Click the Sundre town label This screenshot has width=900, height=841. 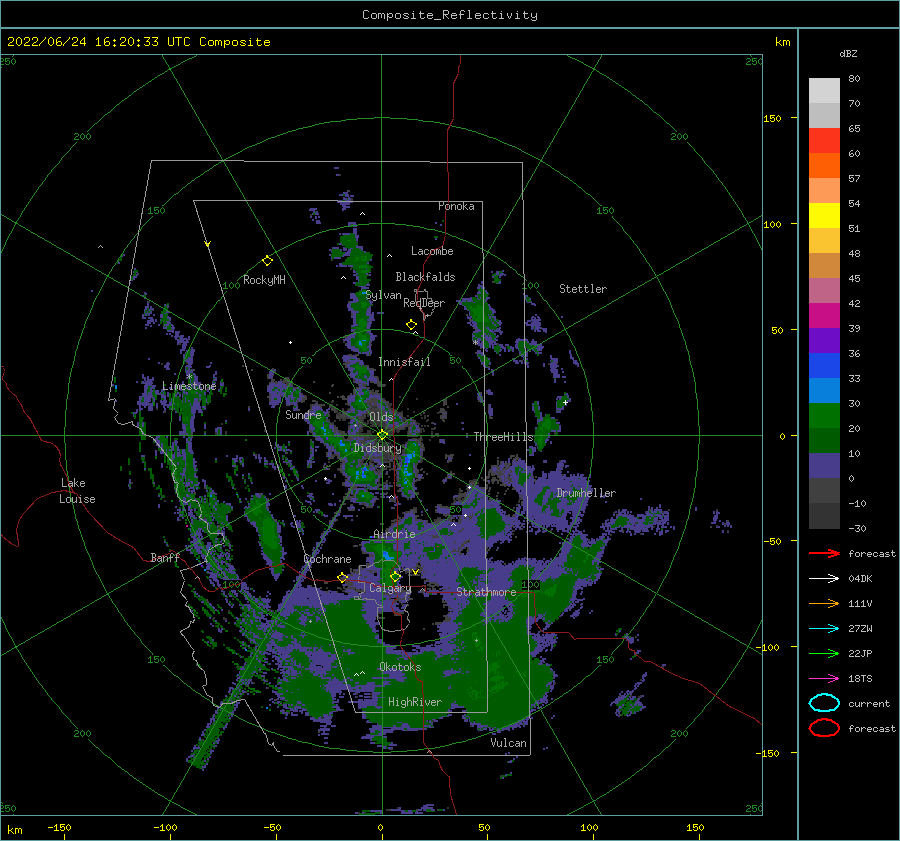(304, 415)
